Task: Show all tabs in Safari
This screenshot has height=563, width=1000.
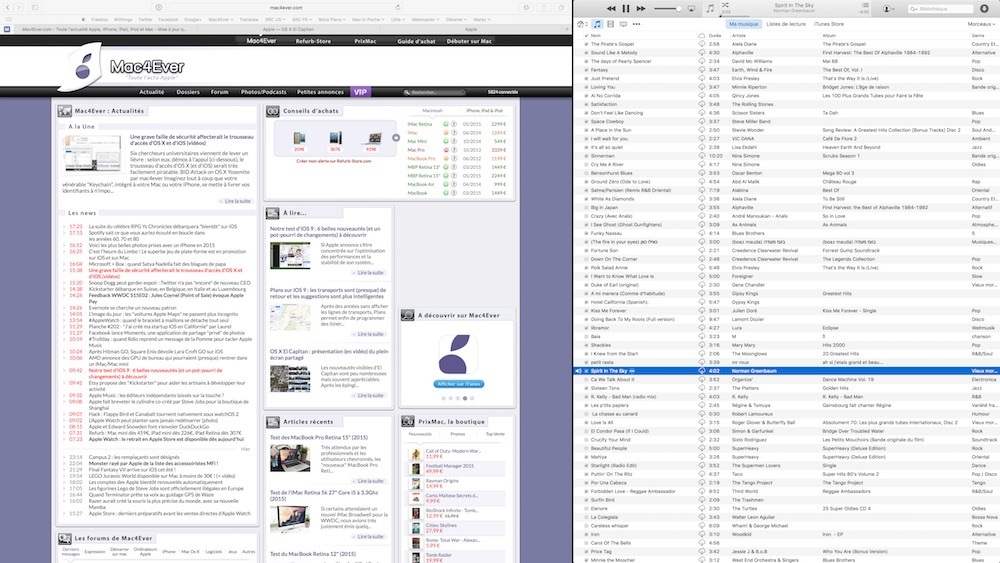Action: point(561,8)
